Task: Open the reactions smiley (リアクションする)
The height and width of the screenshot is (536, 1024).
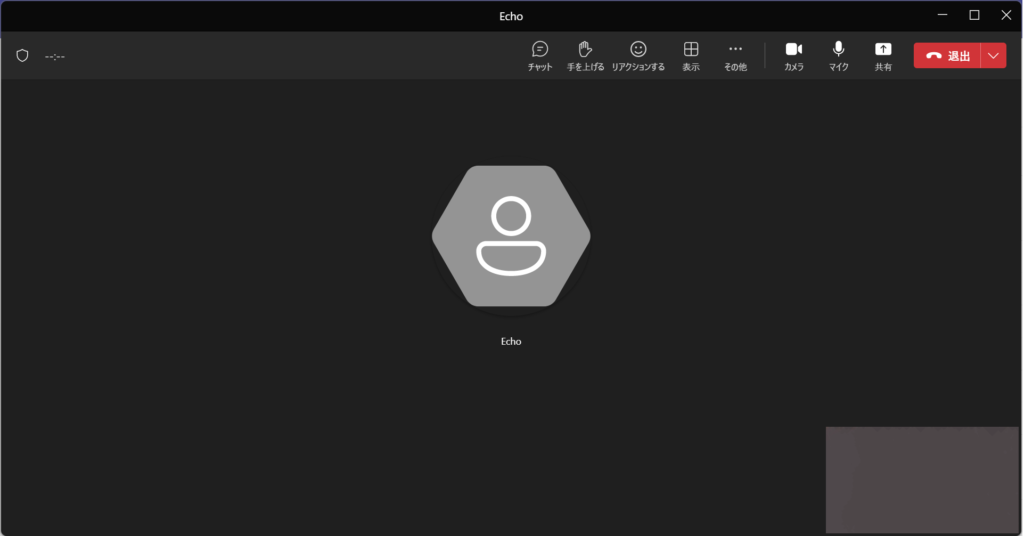Action: 638,55
